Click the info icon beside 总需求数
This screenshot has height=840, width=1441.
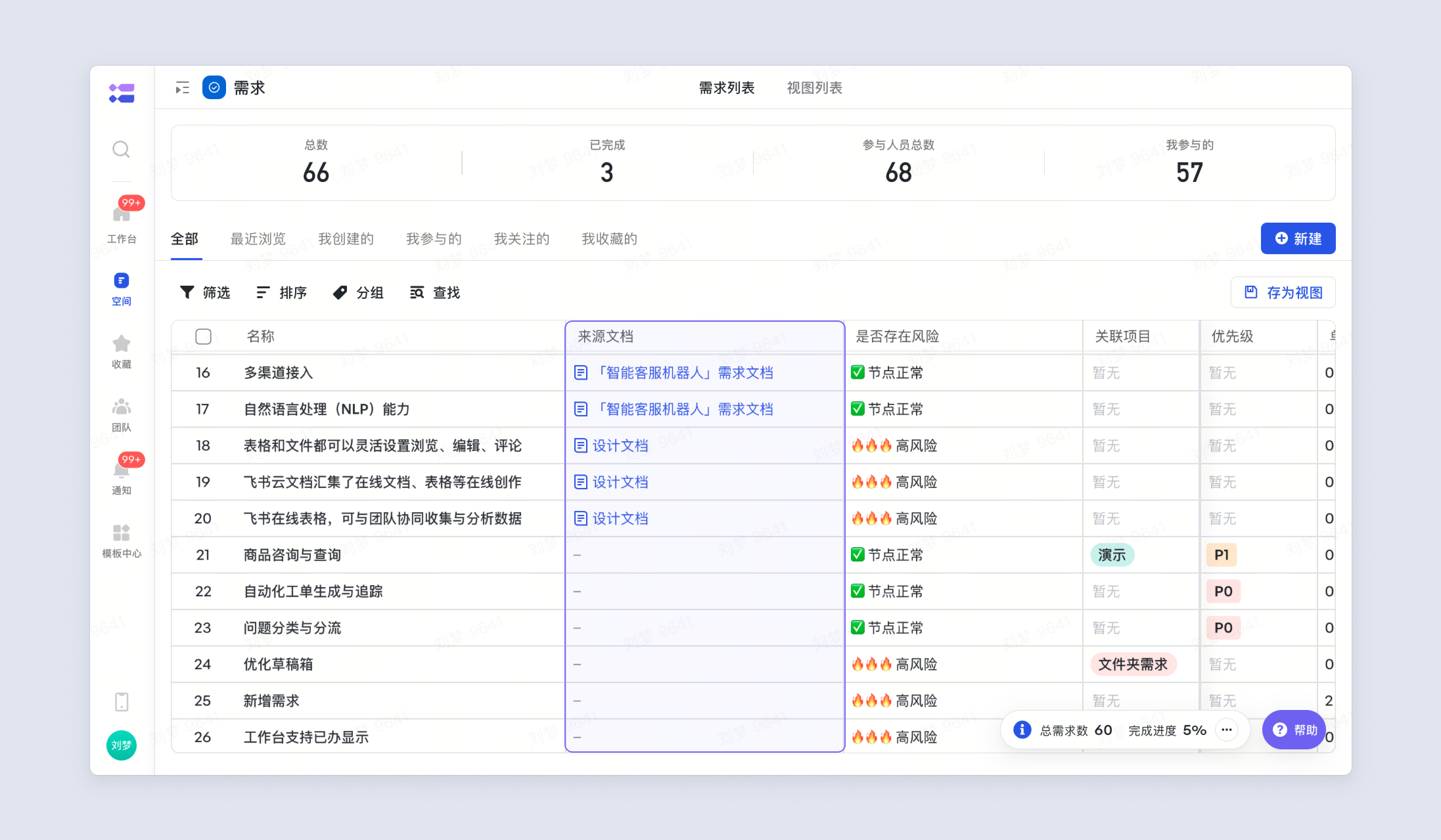[1022, 730]
